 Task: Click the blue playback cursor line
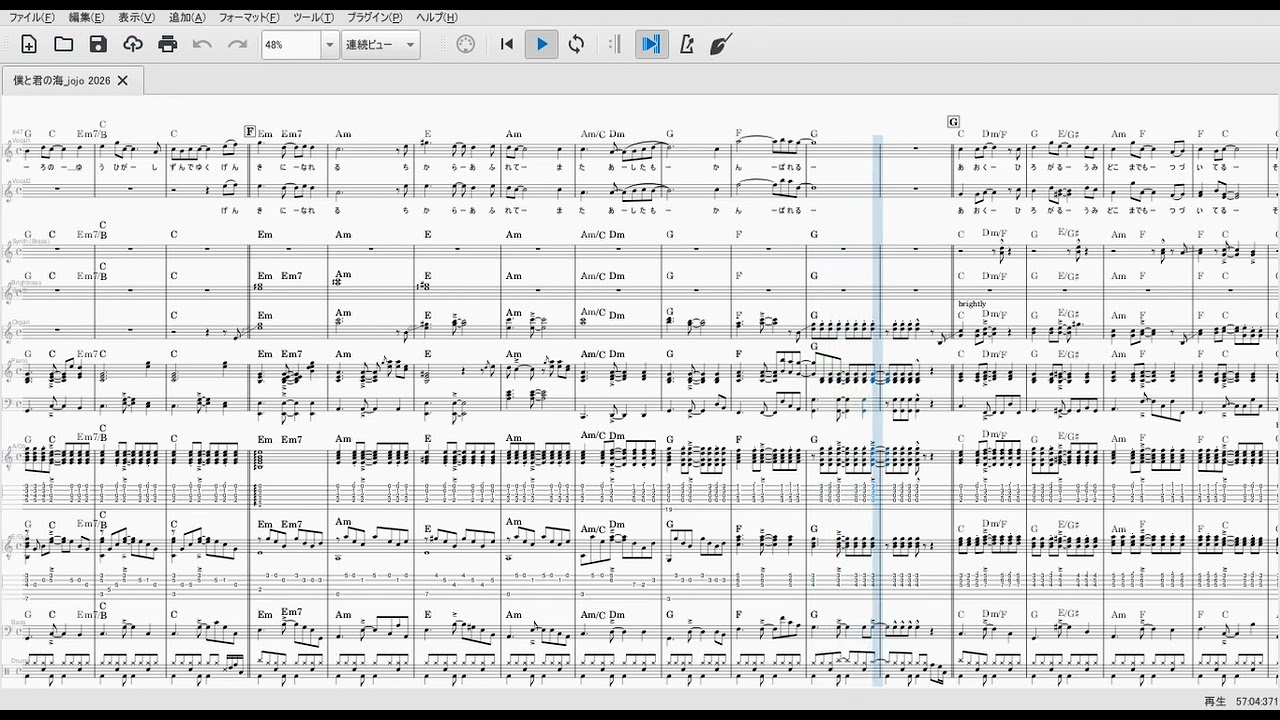point(878,410)
